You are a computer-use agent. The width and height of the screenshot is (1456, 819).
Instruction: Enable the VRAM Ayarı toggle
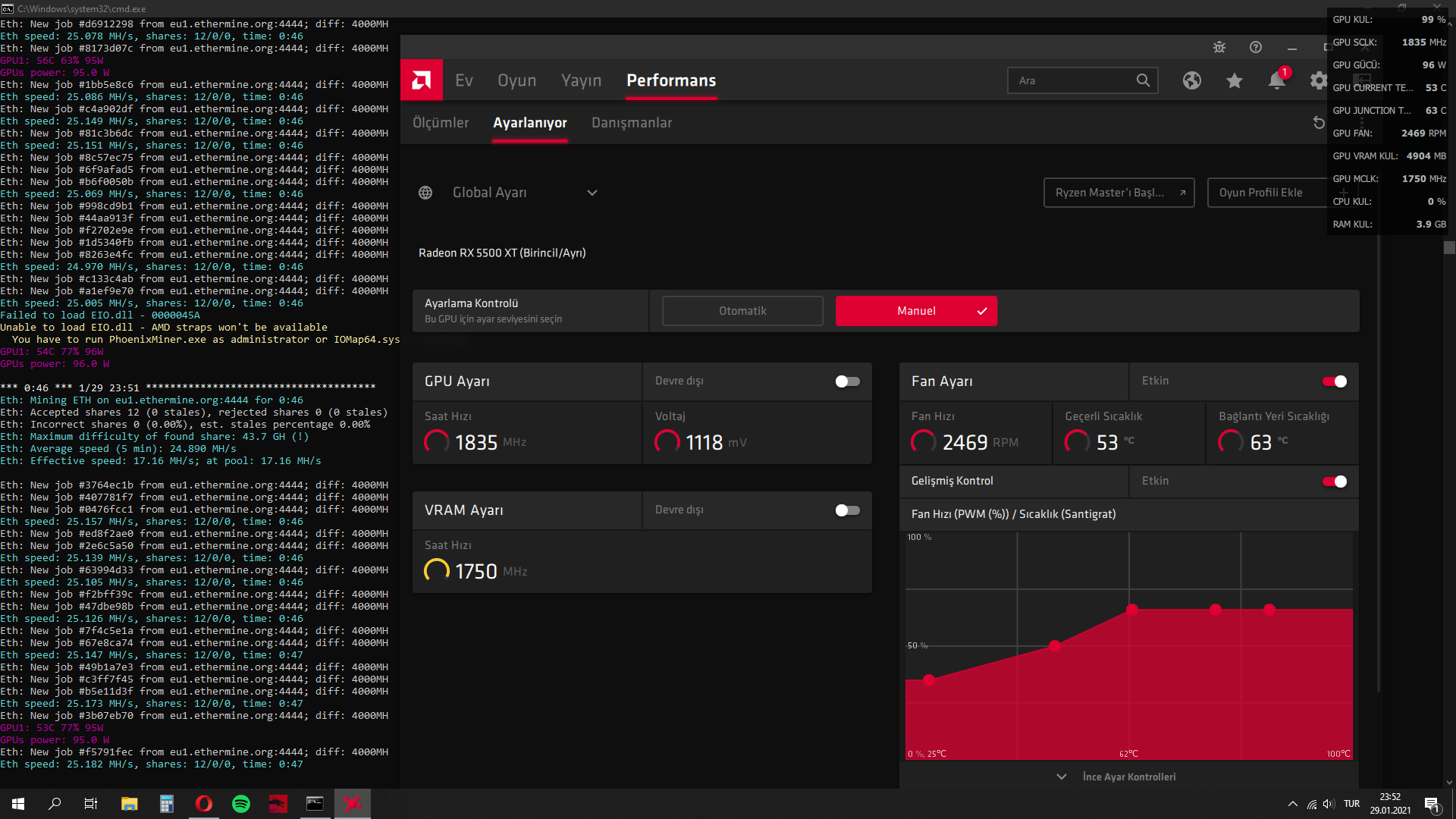pyautogui.click(x=847, y=510)
